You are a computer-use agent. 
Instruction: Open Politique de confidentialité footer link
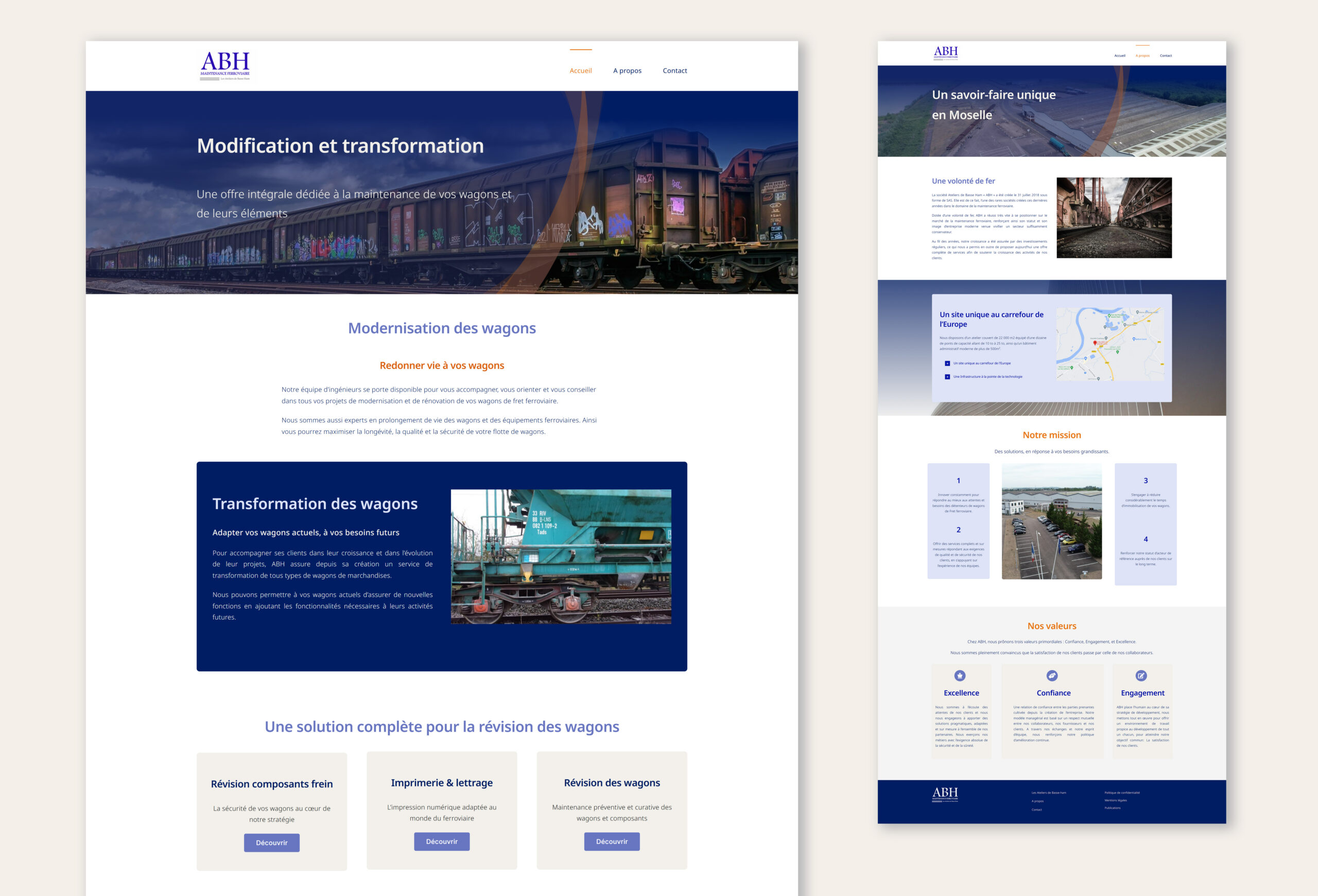[1122, 793]
